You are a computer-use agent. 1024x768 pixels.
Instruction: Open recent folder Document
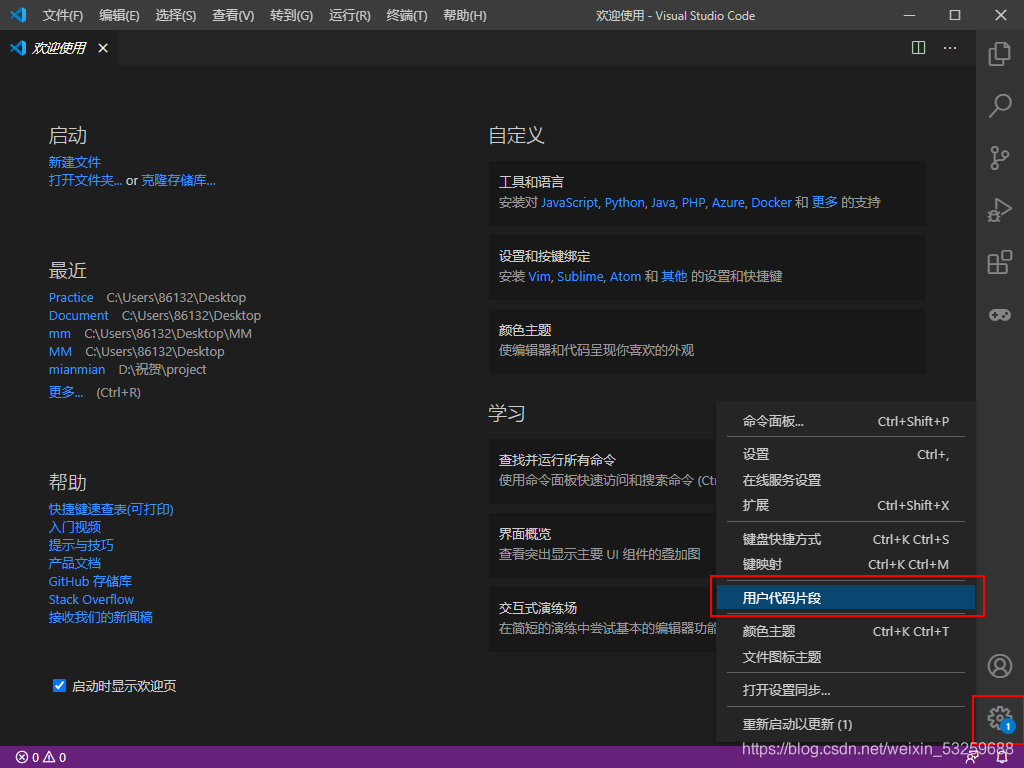(x=78, y=315)
